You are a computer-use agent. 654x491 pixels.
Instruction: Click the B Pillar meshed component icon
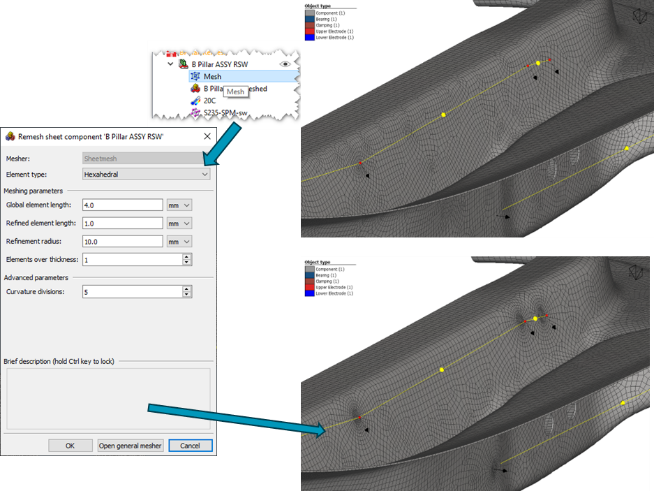pos(194,88)
